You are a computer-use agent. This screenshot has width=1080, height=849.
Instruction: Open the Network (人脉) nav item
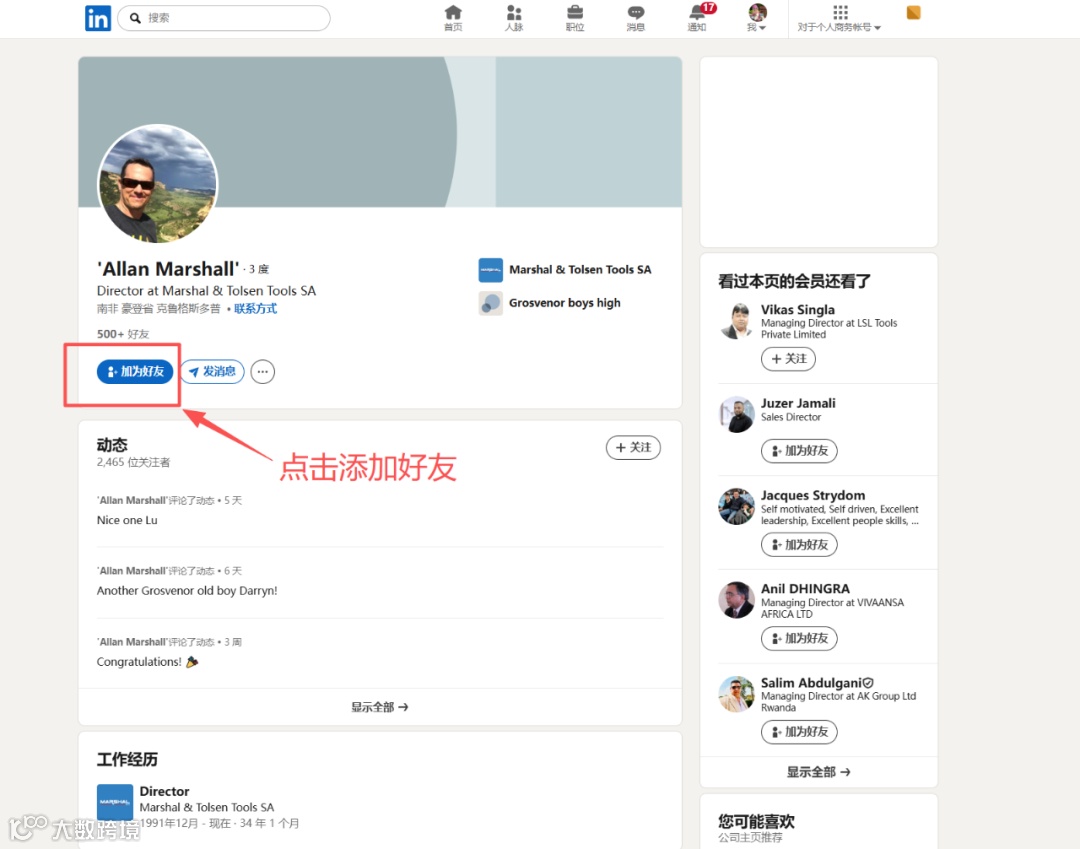[514, 18]
